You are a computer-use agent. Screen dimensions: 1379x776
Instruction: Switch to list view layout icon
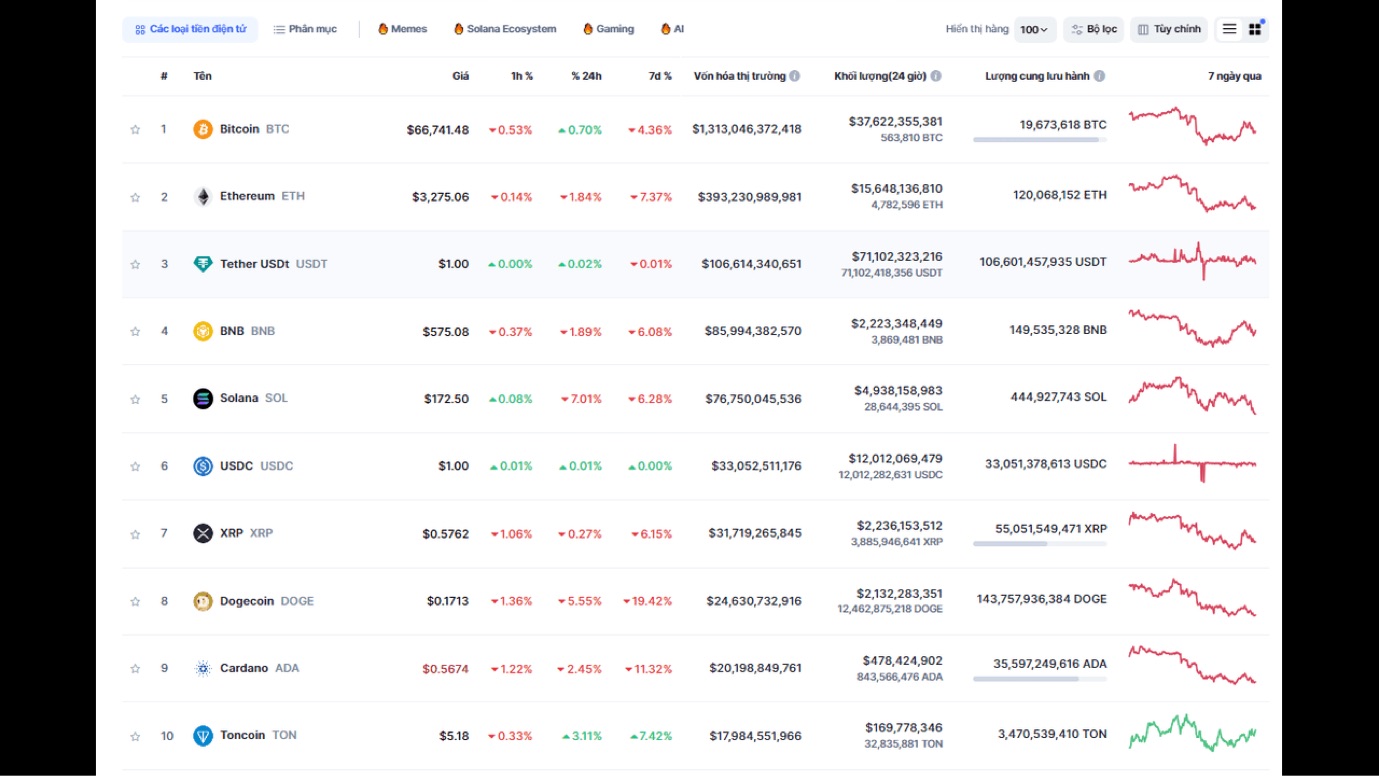click(x=1229, y=29)
